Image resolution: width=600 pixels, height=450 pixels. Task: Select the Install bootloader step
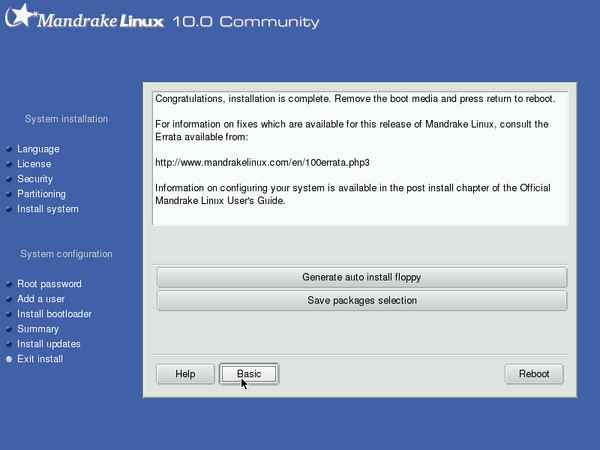[54, 314]
